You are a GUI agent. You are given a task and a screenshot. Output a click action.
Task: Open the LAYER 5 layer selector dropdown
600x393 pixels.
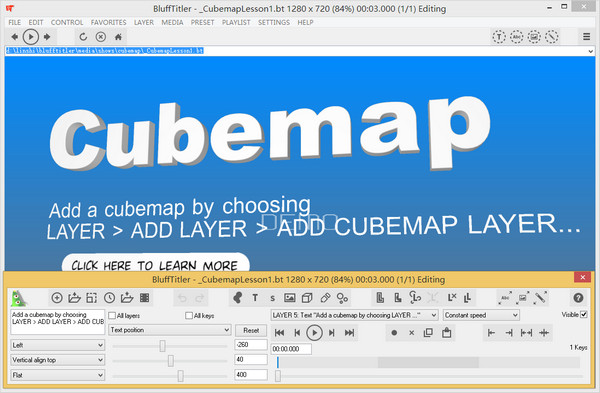(354, 315)
